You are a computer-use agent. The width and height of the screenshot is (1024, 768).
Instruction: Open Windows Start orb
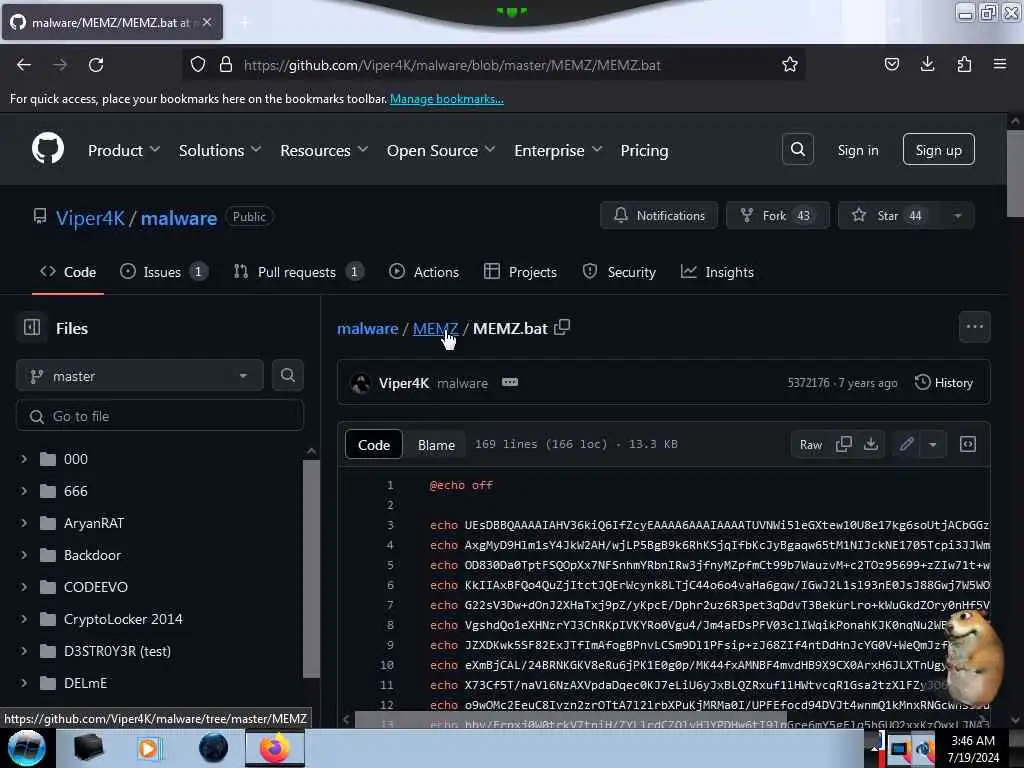tap(27, 748)
